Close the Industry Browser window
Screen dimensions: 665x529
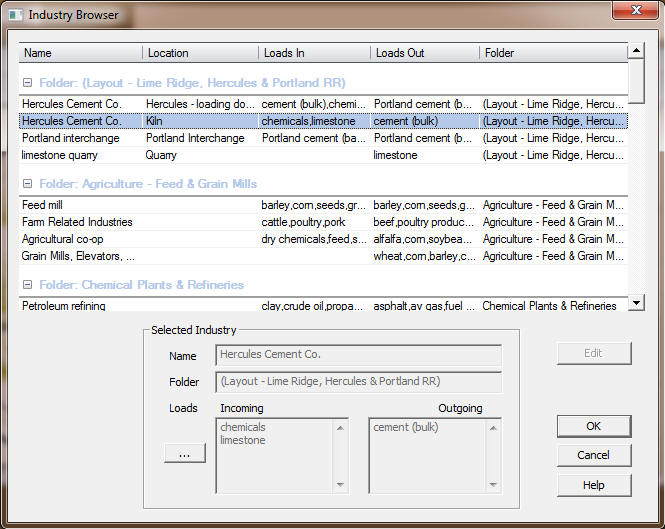[636, 10]
